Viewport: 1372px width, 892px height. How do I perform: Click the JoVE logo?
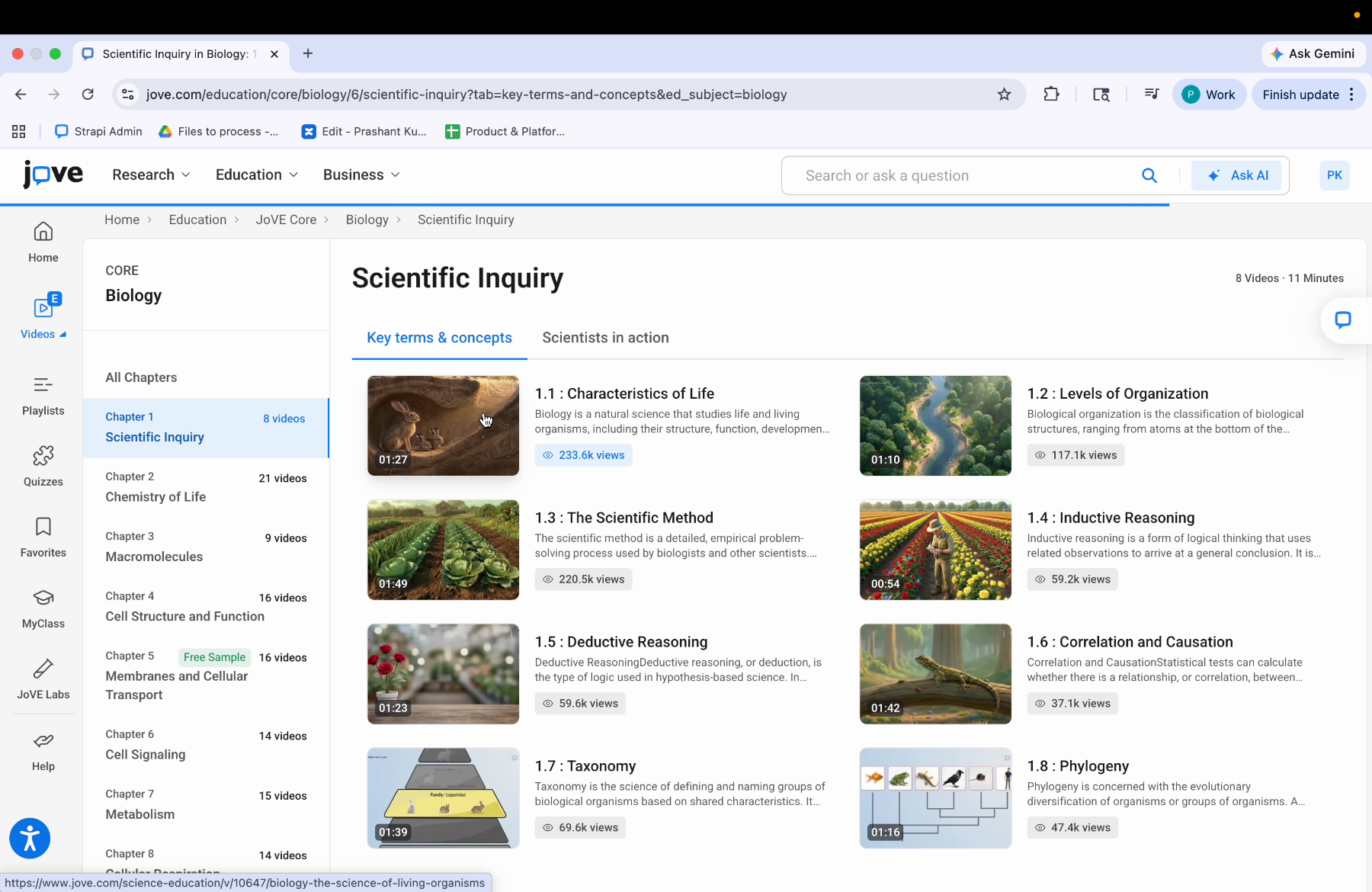[53, 175]
